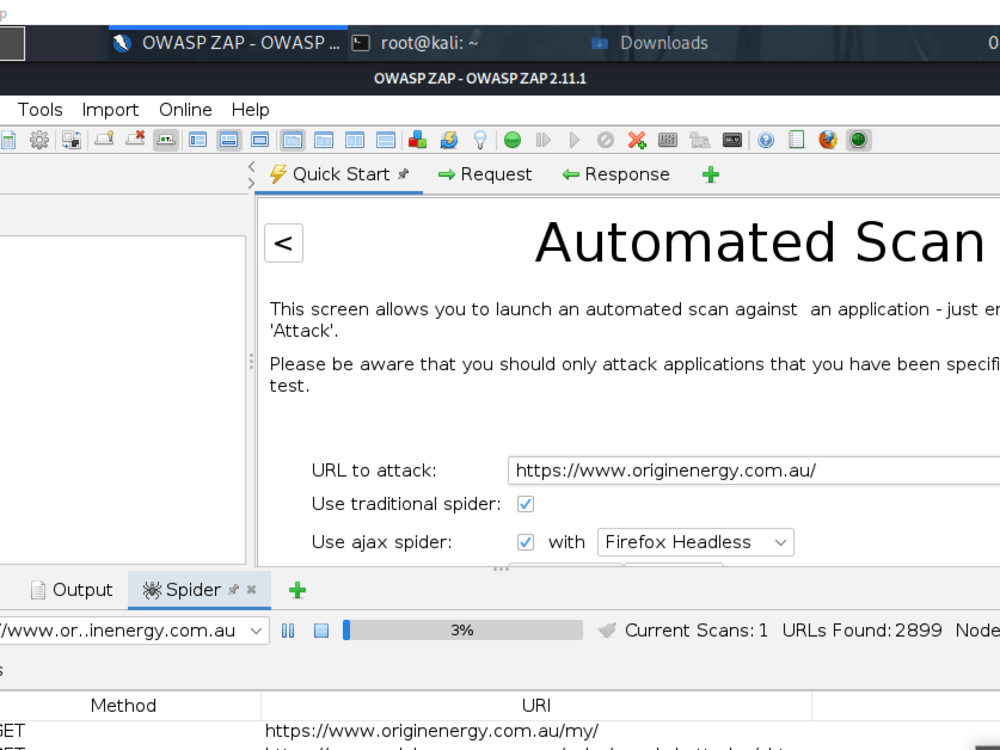Close the Spider tab with its x
1000x750 pixels.
(252, 589)
